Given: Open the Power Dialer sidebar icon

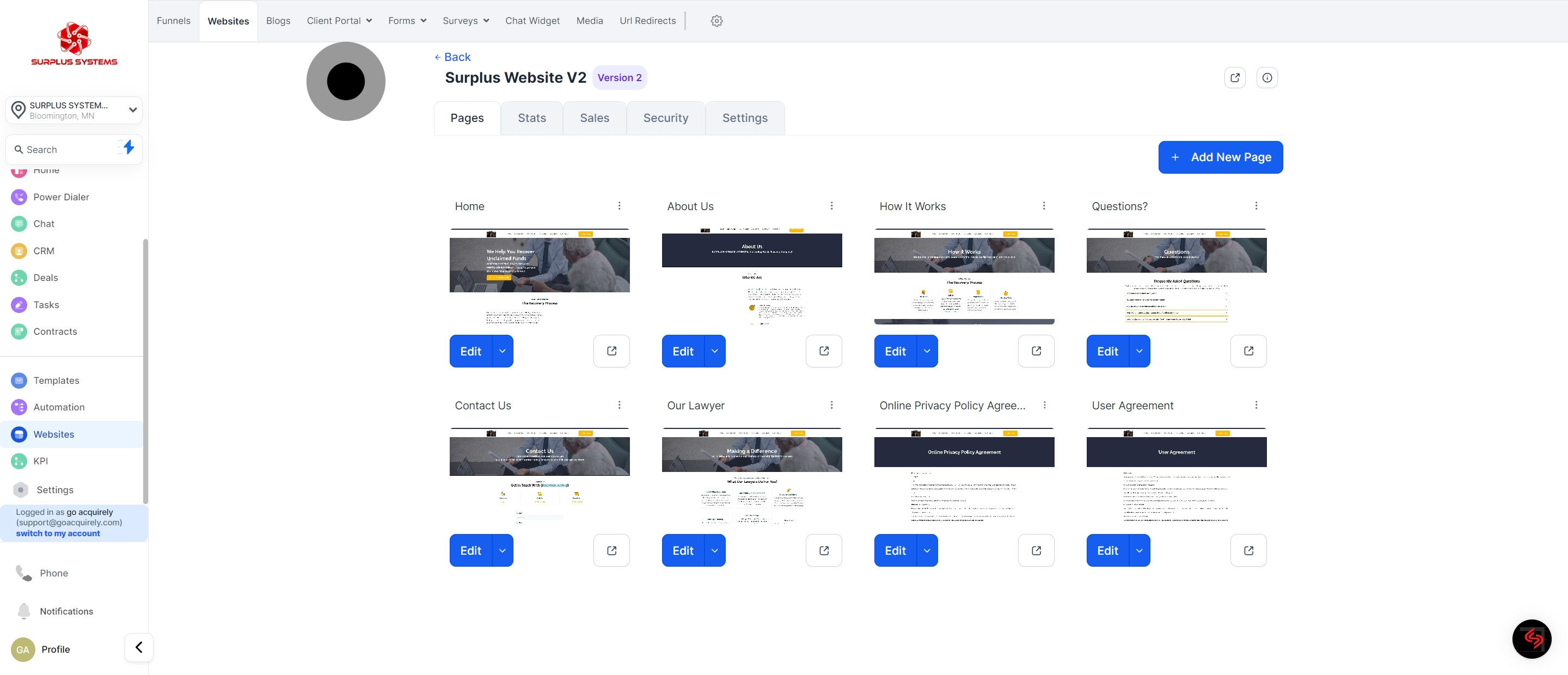Looking at the screenshot, I should pyautogui.click(x=19, y=197).
